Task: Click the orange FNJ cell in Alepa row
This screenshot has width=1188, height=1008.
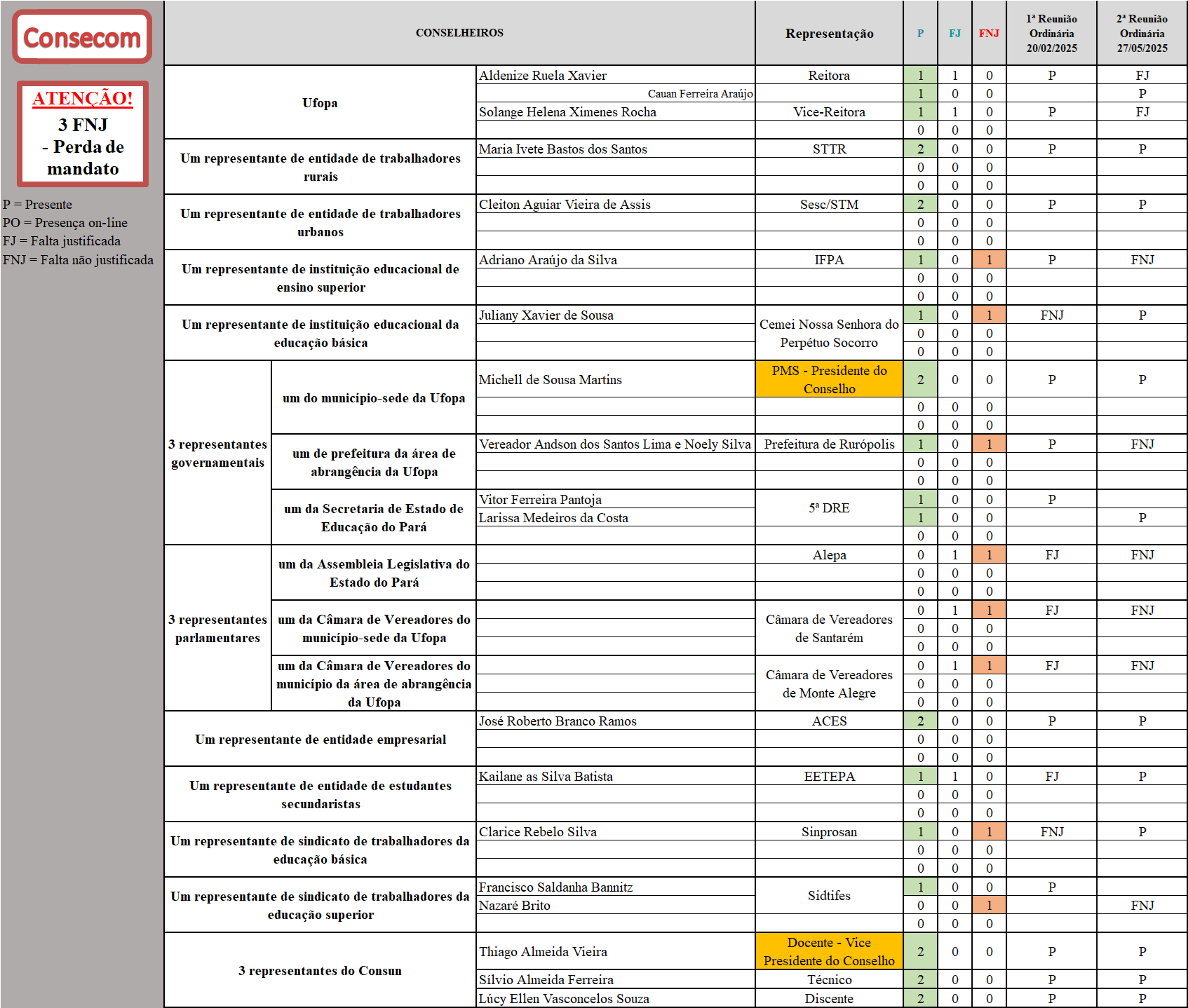Action: (x=988, y=554)
